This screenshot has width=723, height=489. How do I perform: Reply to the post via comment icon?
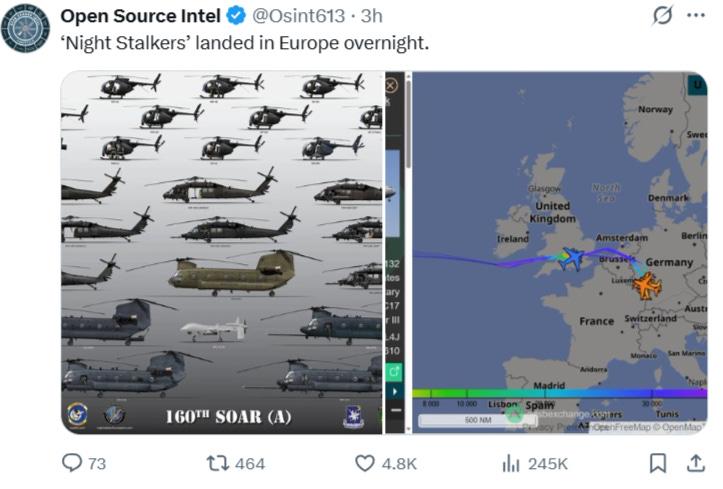pos(73,463)
